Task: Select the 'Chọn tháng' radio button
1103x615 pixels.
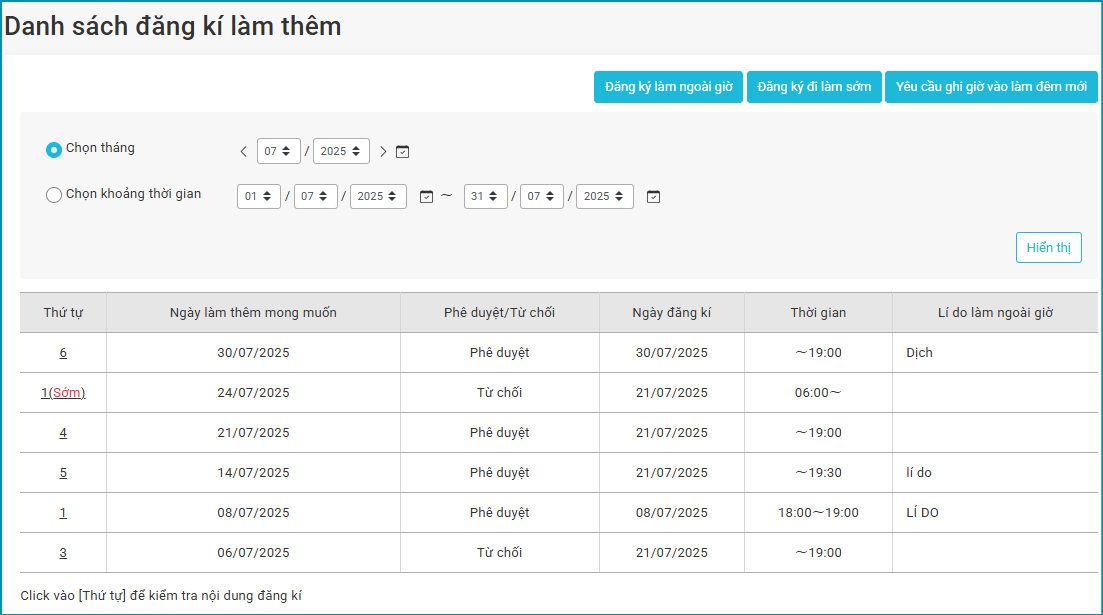Action: pos(54,150)
